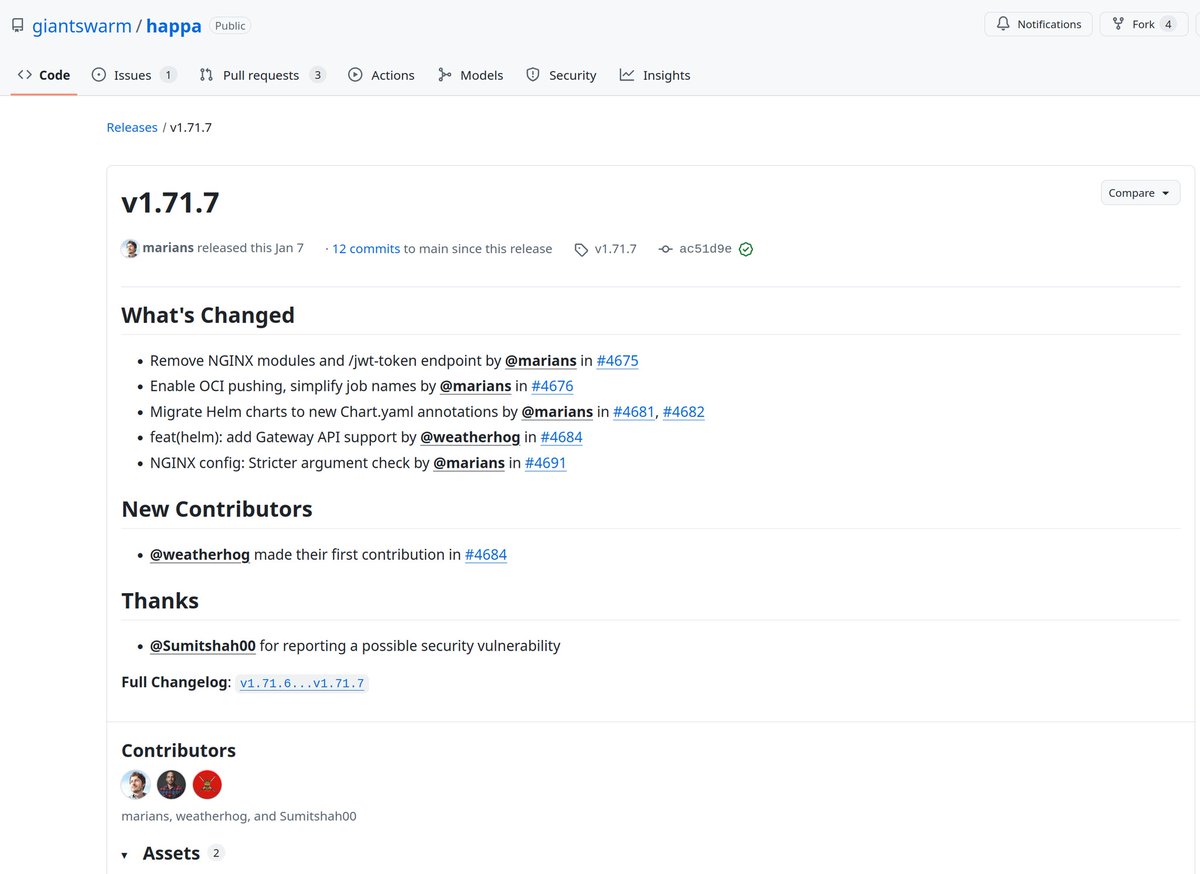The image size is (1200, 874).
Task: Open @weatherhog mention in Gateway API line
Action: [470, 437]
